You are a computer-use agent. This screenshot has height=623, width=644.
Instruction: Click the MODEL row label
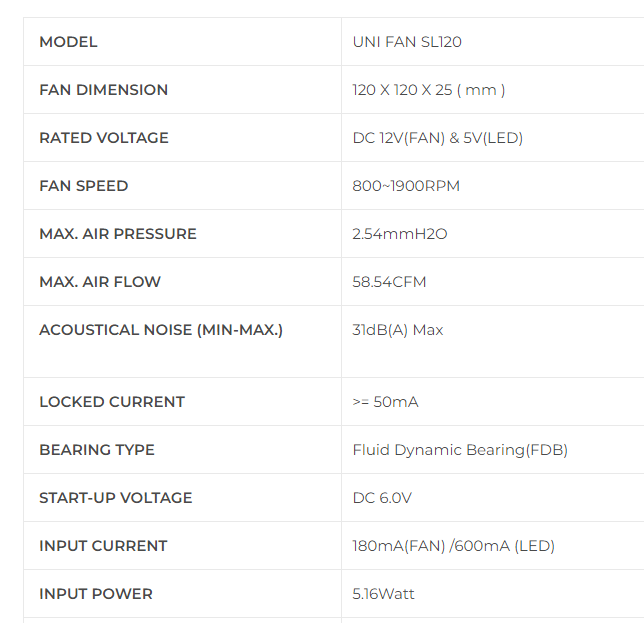[x=68, y=42]
